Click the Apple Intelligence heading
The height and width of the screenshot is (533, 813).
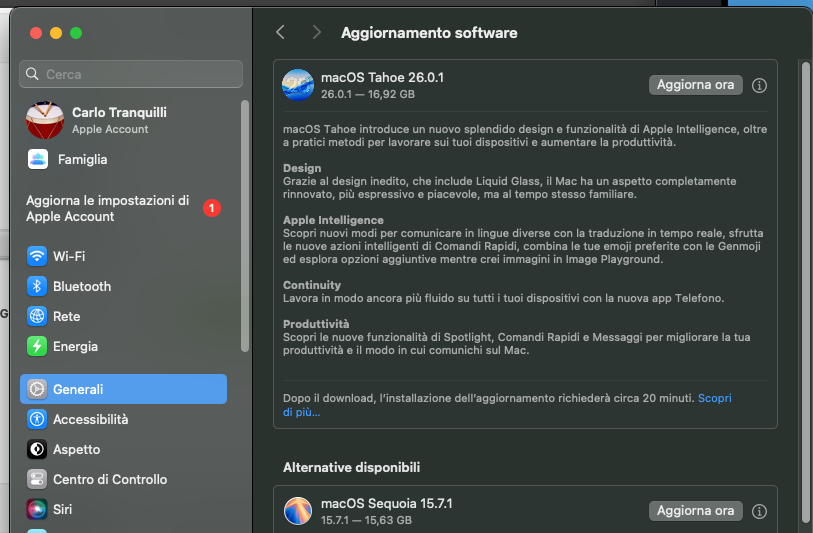click(x=333, y=220)
